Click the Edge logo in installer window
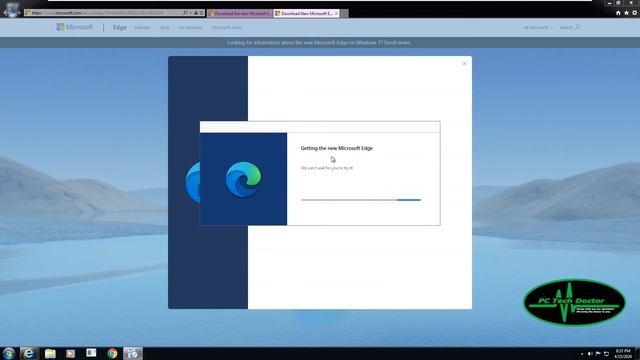 coord(243,179)
